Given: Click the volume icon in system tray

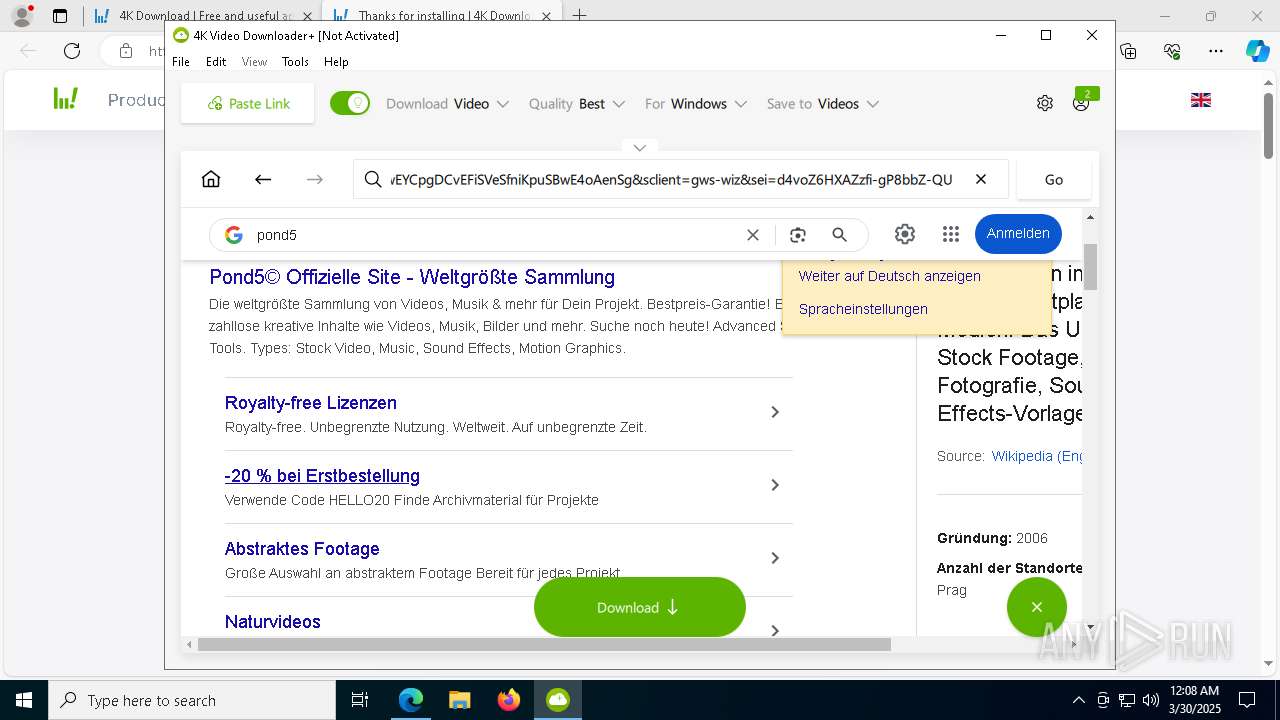Looking at the screenshot, I should tap(1150, 700).
